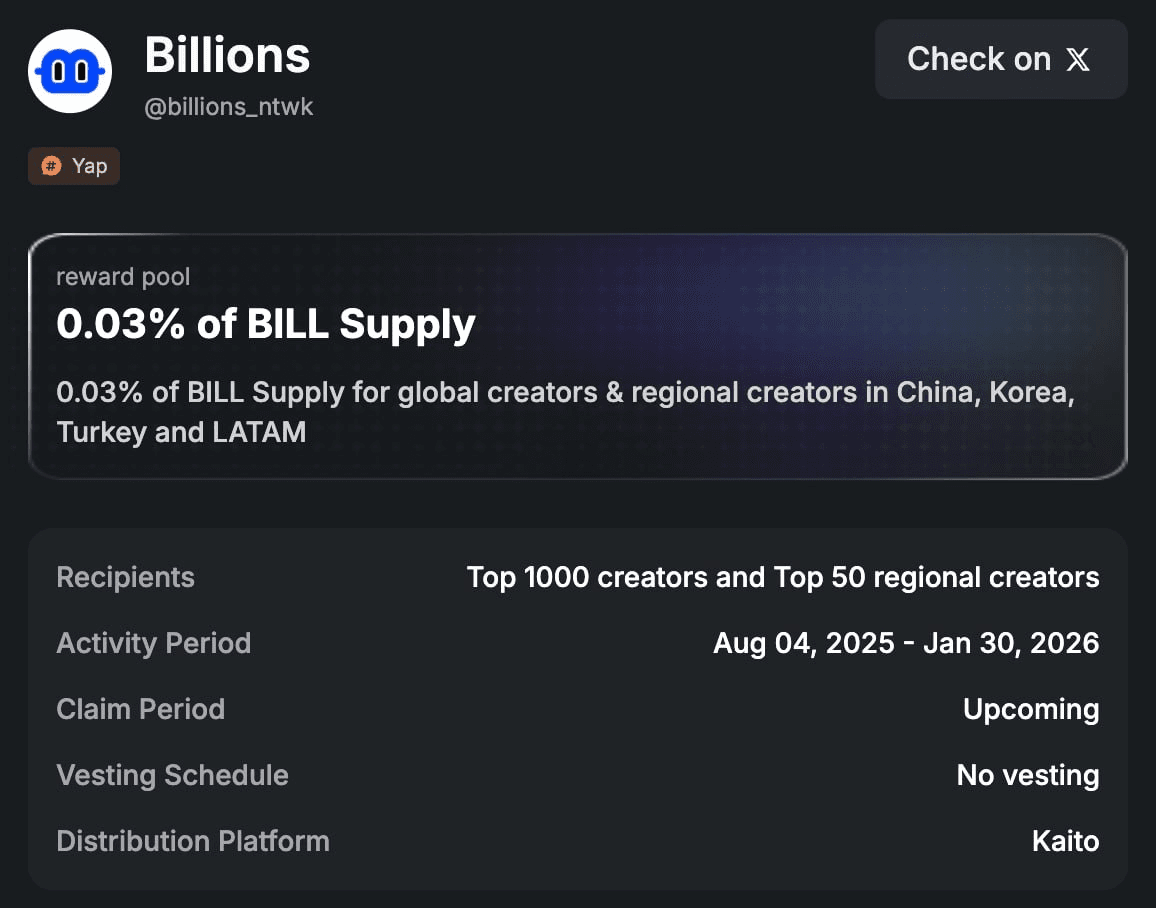This screenshot has height=908, width=1156.
Task: Click the Upcoming claim status
Action: [1031, 709]
